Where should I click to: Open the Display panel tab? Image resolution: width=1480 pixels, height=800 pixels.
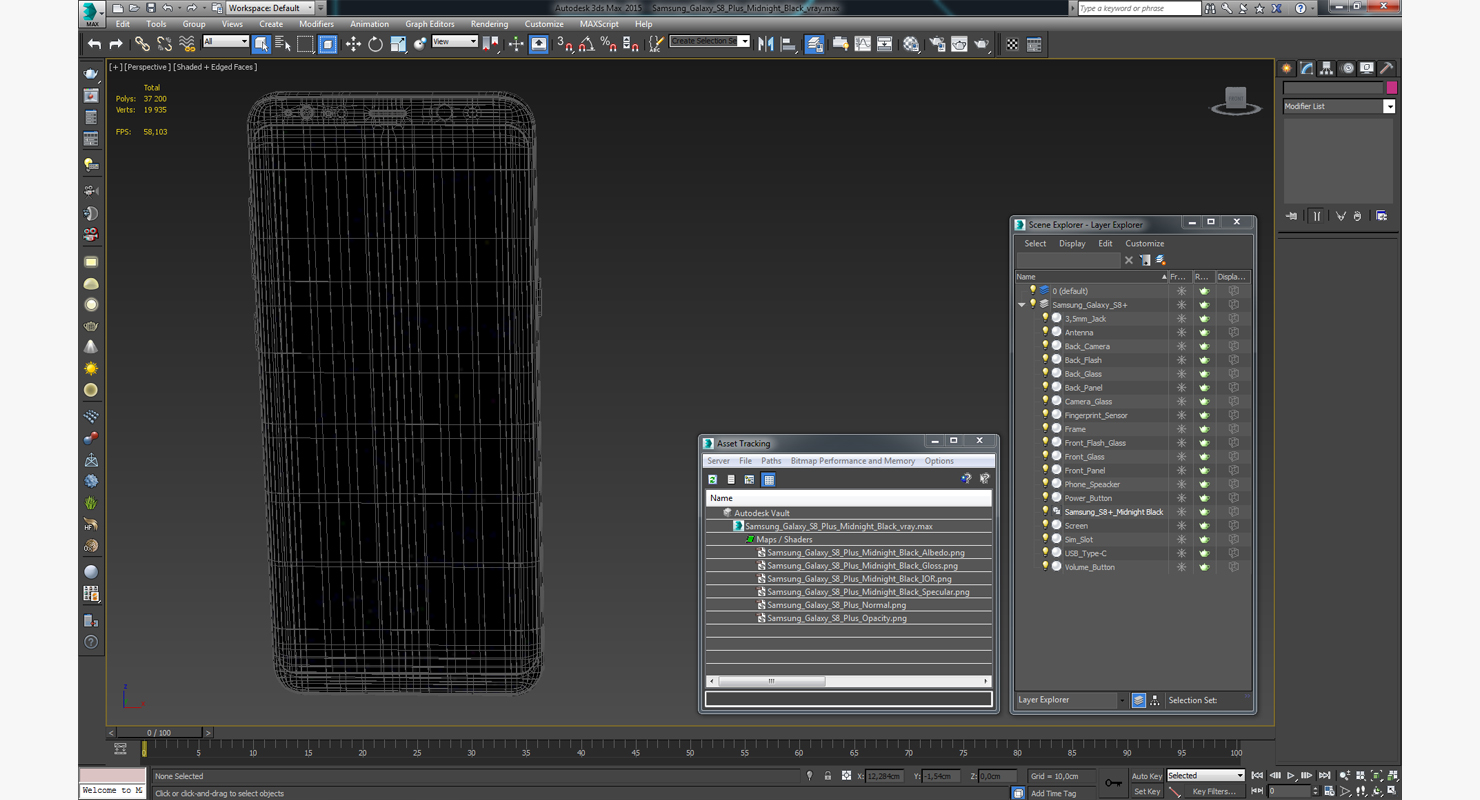click(x=1367, y=68)
